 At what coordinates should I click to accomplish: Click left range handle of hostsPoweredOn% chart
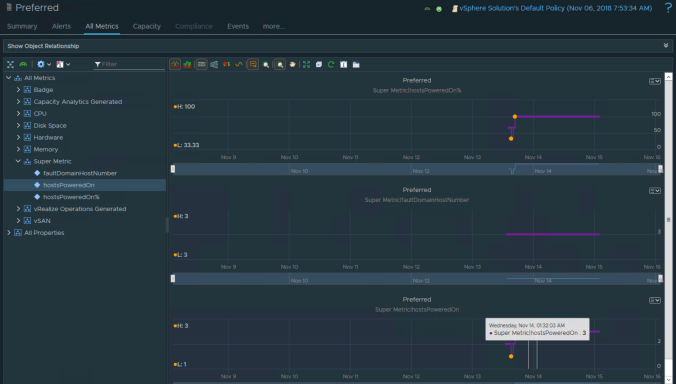coord(173,169)
